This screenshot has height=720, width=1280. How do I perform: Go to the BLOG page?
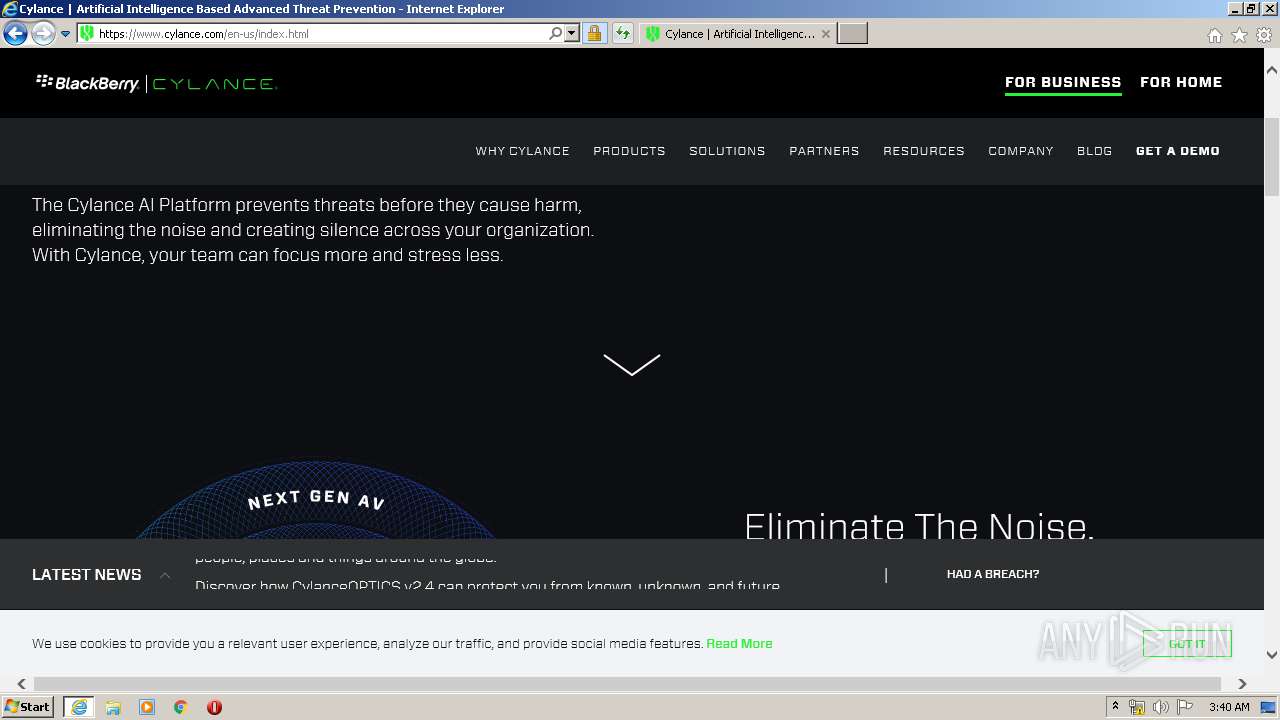(1095, 151)
